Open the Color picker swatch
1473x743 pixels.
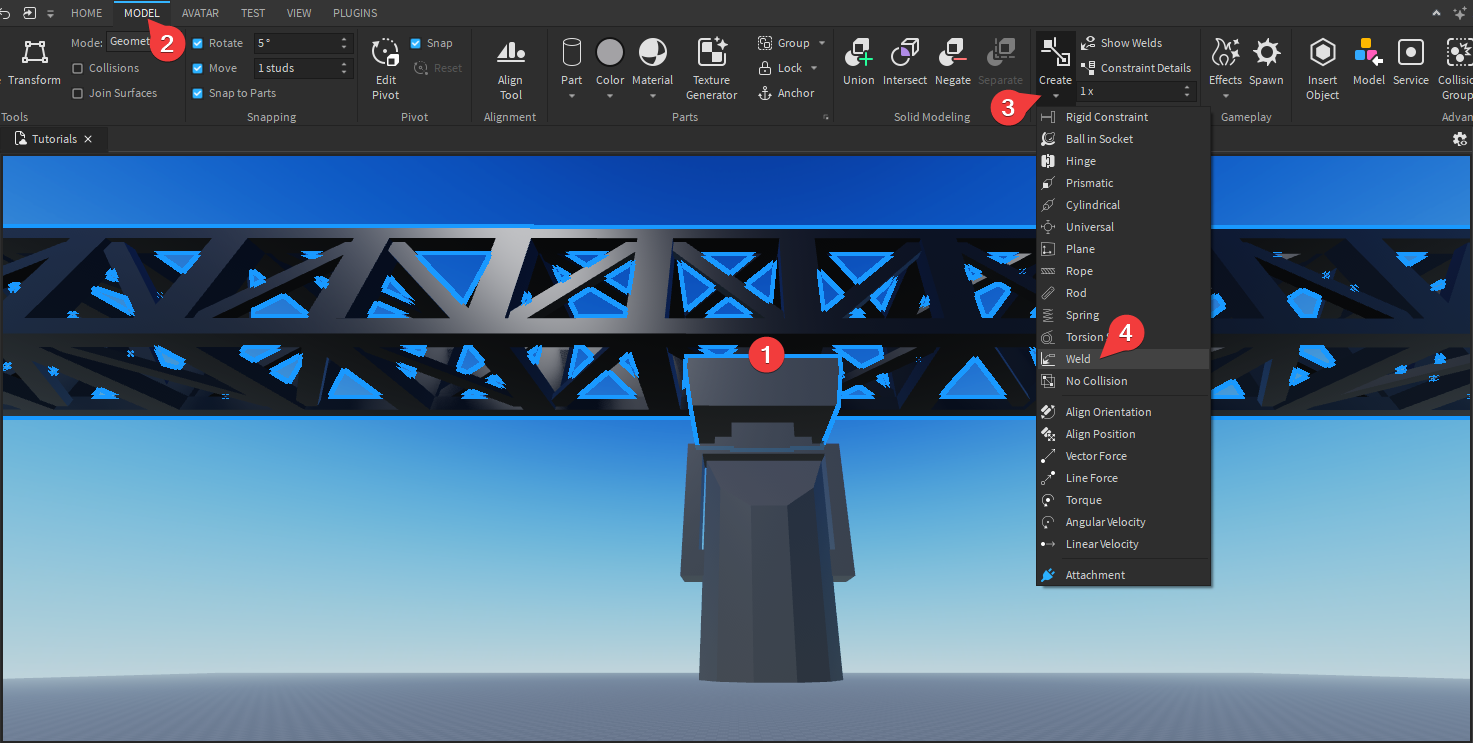(x=610, y=53)
